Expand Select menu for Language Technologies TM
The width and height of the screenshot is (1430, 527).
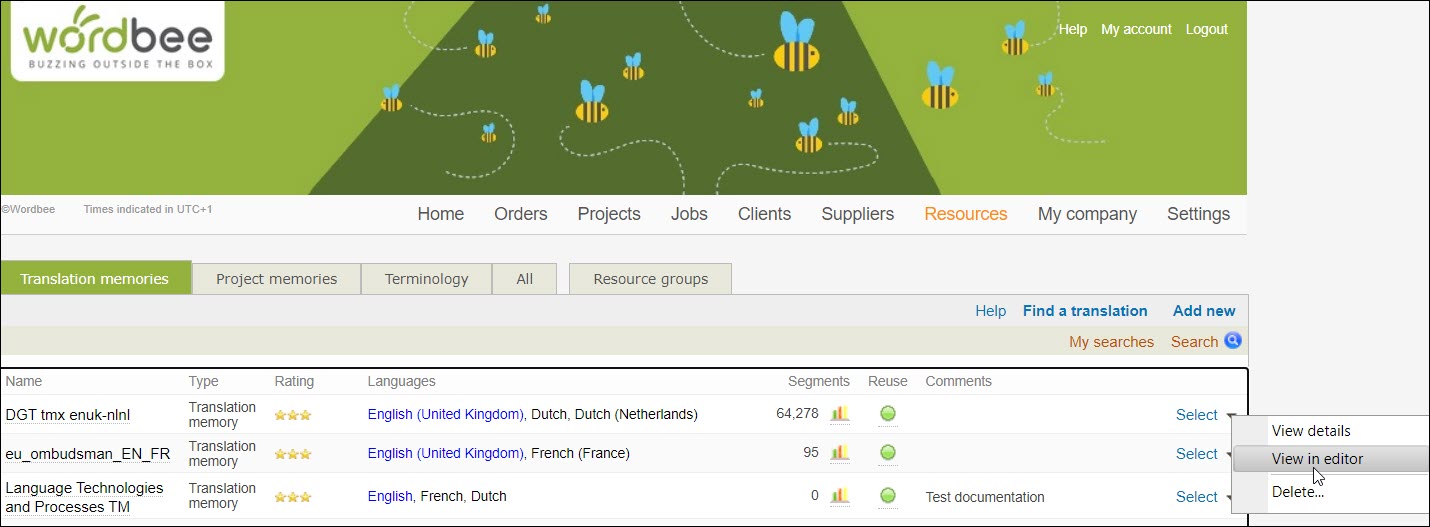[x=1197, y=497]
